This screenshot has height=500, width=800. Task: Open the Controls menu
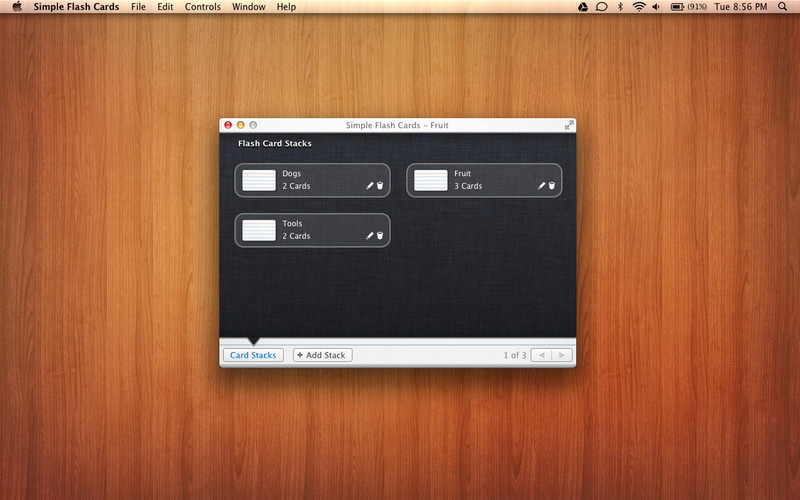tap(203, 7)
